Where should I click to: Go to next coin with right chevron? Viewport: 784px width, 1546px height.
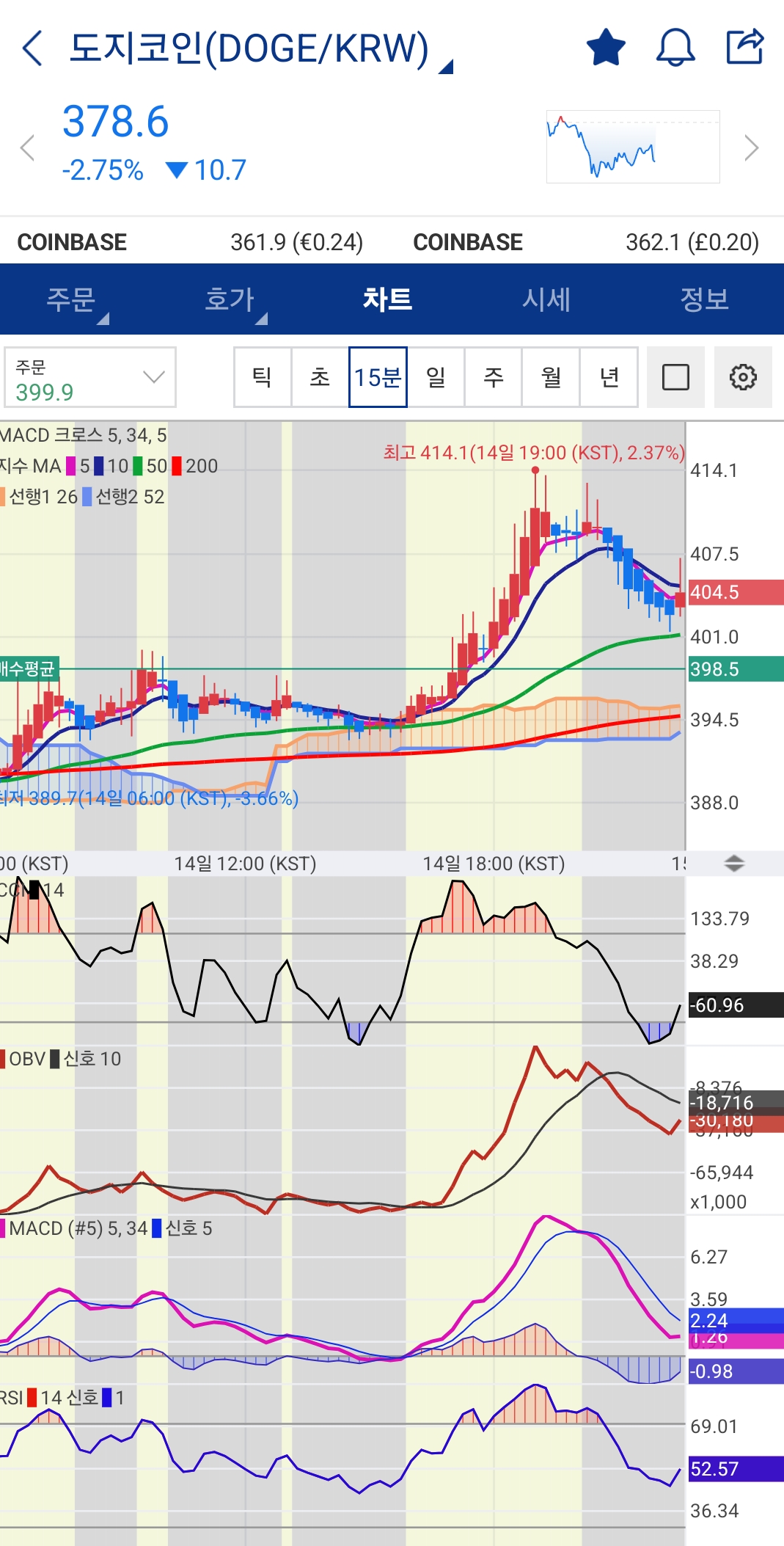[751, 147]
